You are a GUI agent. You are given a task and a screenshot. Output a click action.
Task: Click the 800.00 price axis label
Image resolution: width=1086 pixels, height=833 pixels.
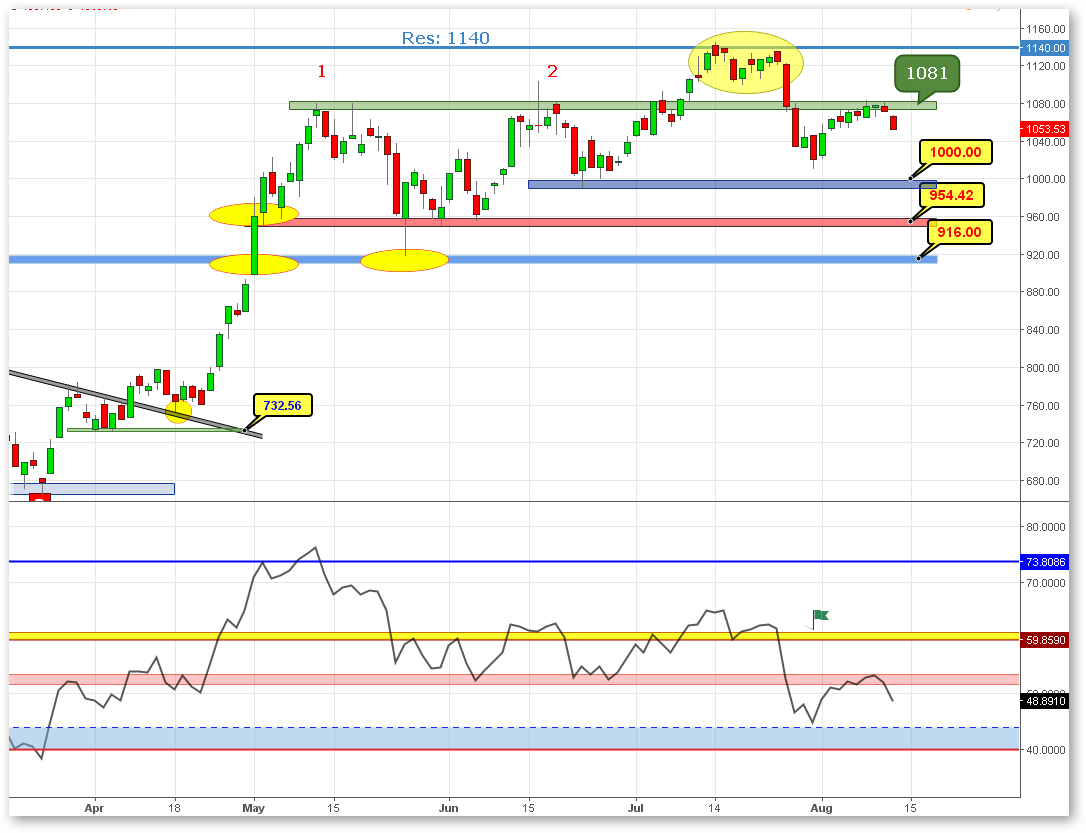point(1043,368)
